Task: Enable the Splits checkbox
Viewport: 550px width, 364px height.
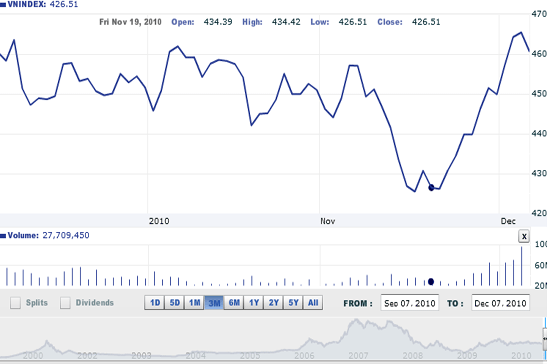Action: point(15,303)
